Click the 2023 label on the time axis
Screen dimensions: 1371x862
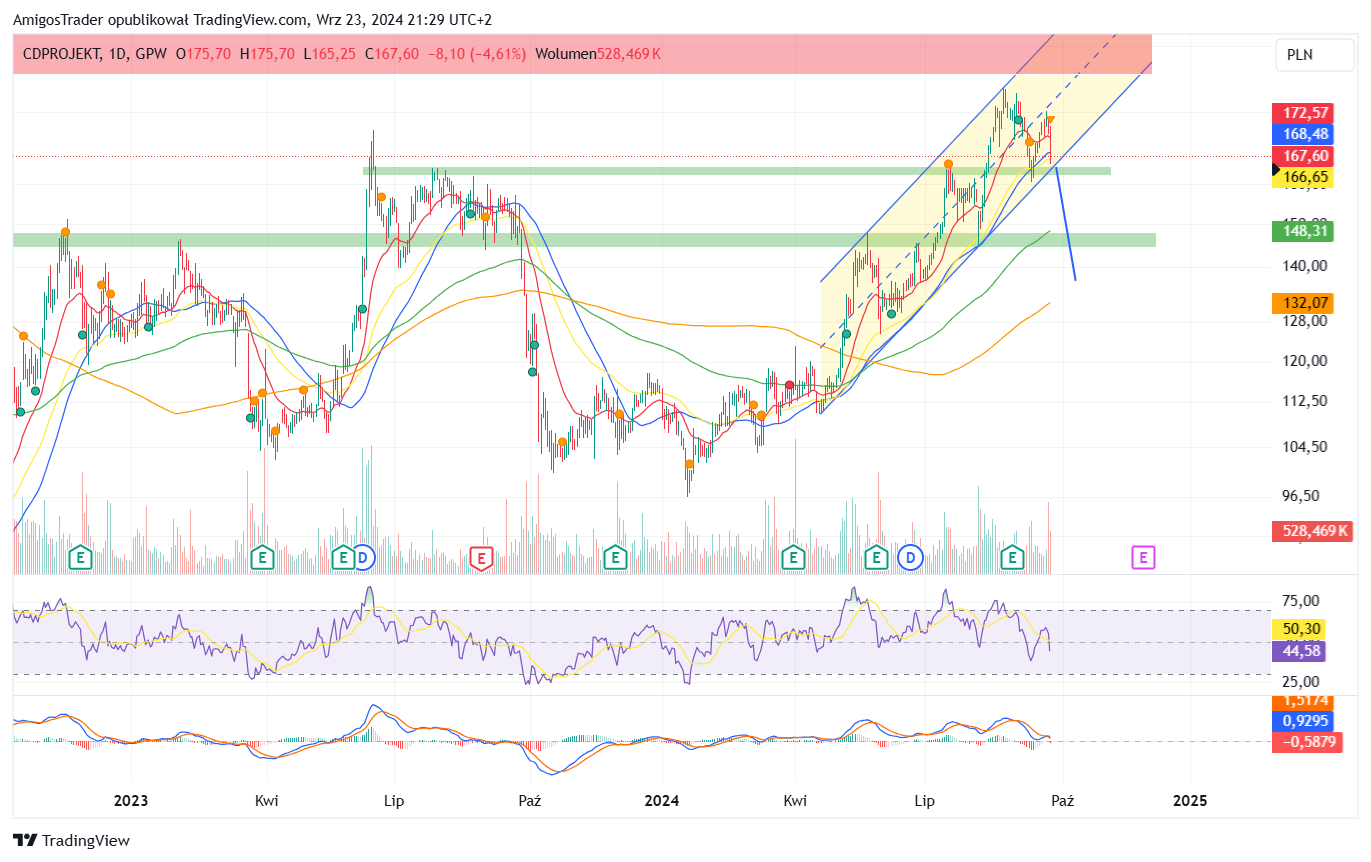coord(131,801)
